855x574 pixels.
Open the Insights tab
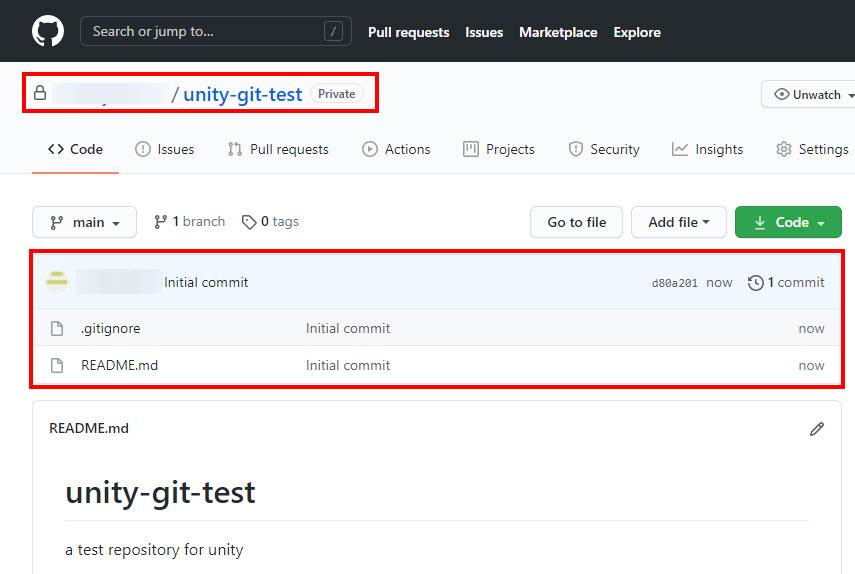[707, 149]
